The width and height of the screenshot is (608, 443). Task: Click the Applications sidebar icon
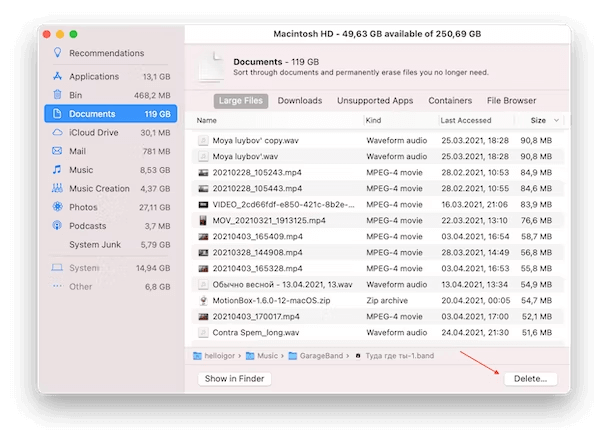pos(57,76)
